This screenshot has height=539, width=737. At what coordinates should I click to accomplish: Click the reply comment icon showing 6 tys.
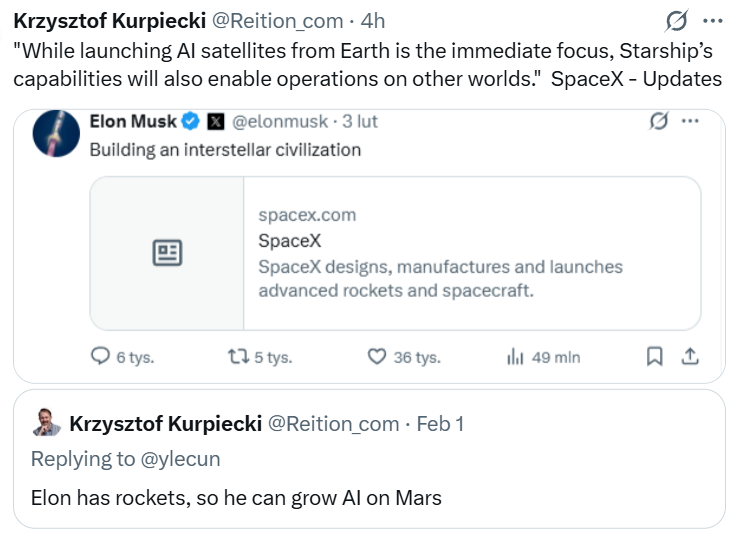[101, 357]
